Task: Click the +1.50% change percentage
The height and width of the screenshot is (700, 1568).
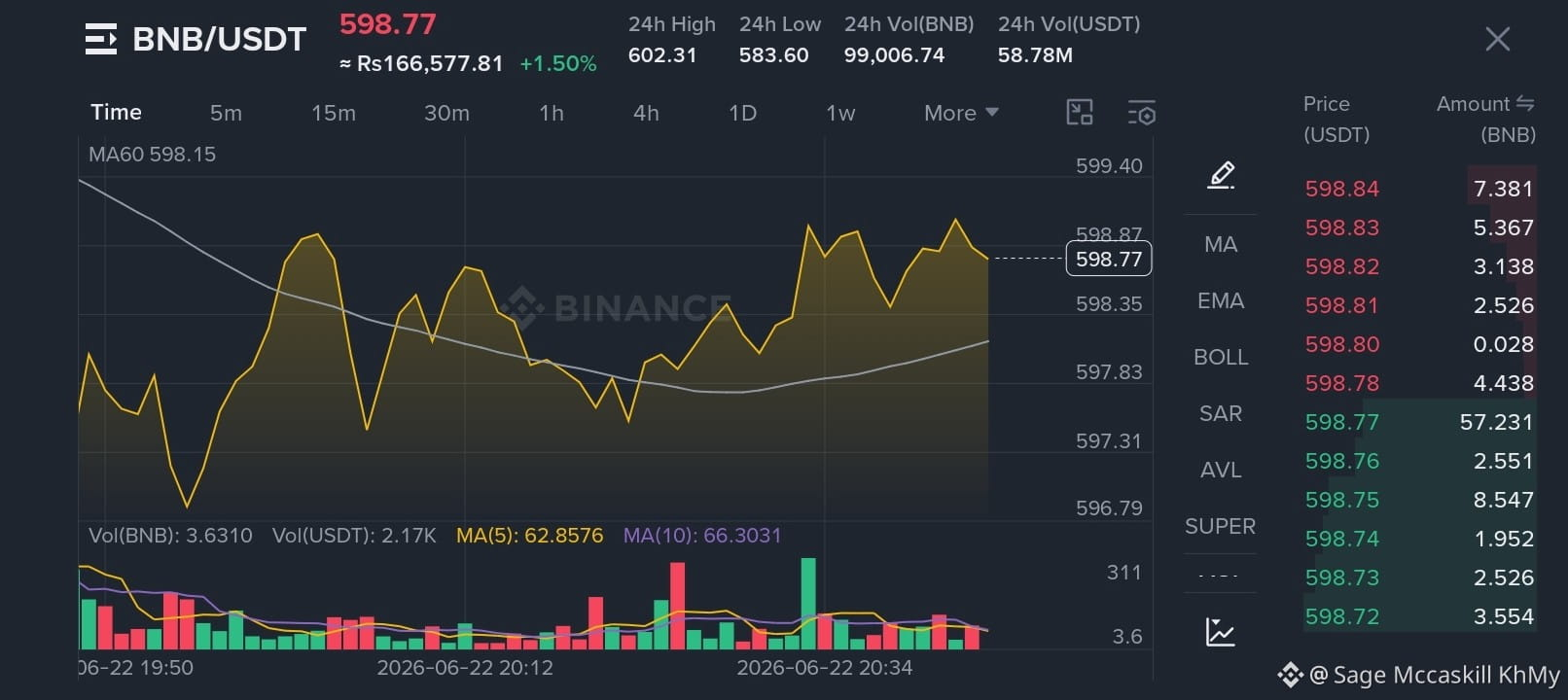Action: point(558,64)
